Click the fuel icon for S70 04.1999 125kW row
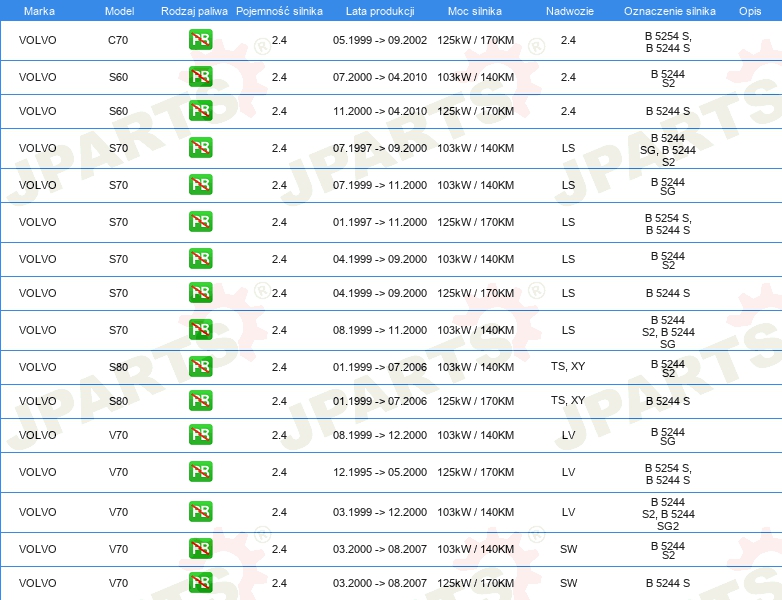This screenshot has width=782, height=600. point(200,292)
